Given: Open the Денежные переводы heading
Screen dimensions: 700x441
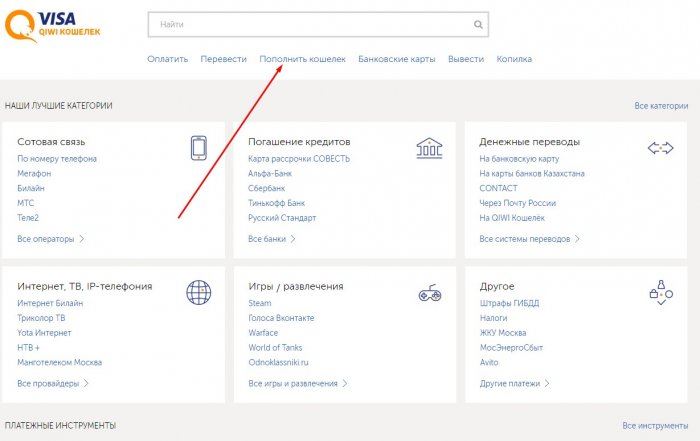Looking at the screenshot, I should click(x=529, y=142).
